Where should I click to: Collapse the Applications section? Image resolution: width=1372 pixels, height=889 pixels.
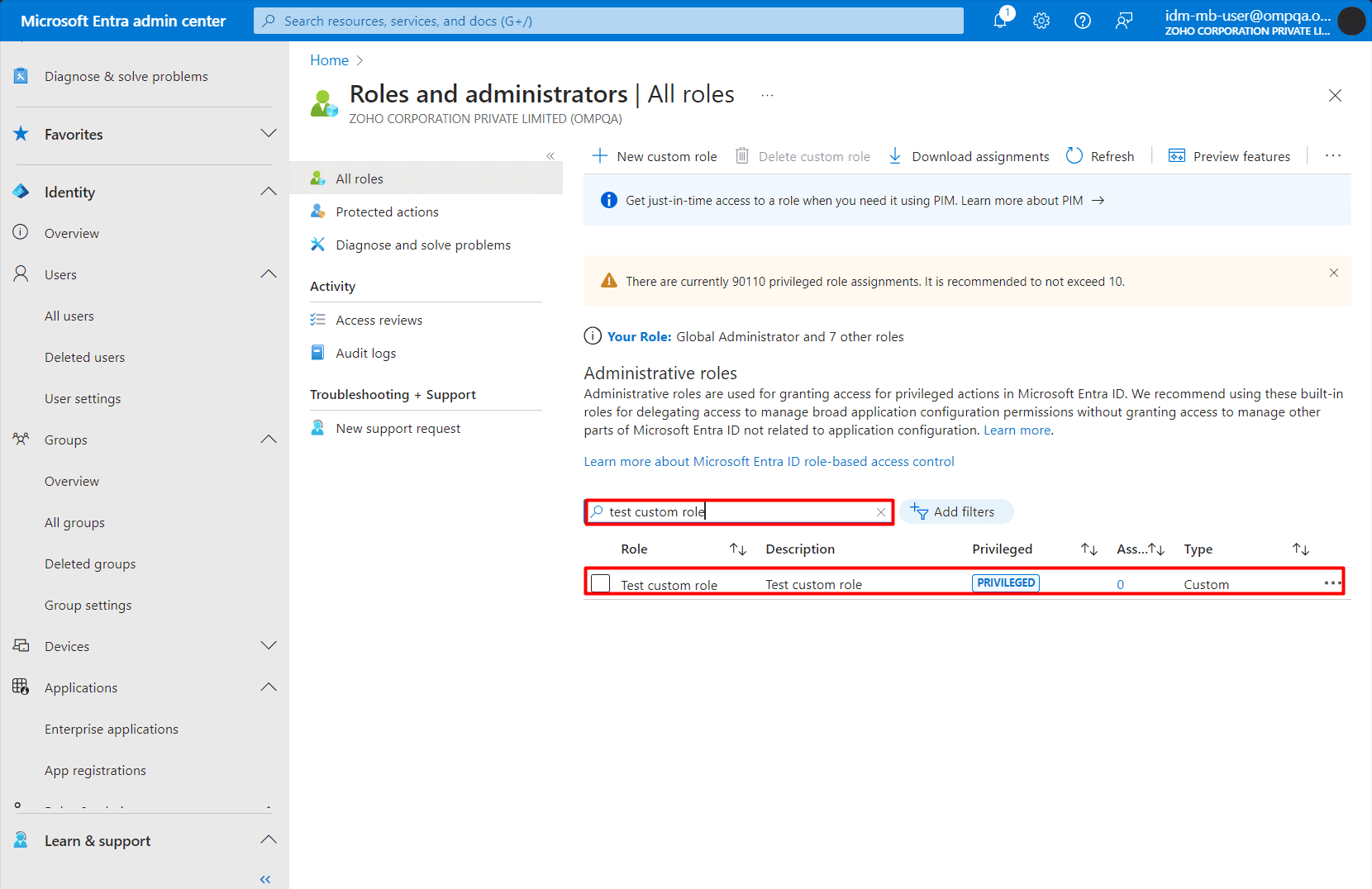tap(268, 687)
